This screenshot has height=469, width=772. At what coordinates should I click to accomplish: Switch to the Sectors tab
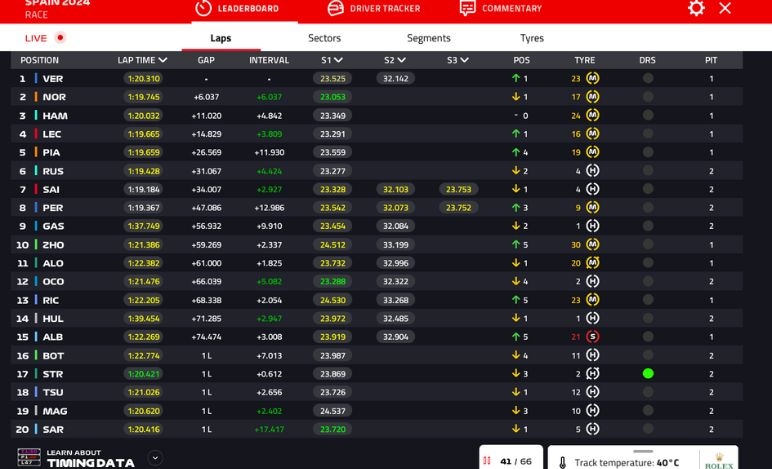point(324,38)
